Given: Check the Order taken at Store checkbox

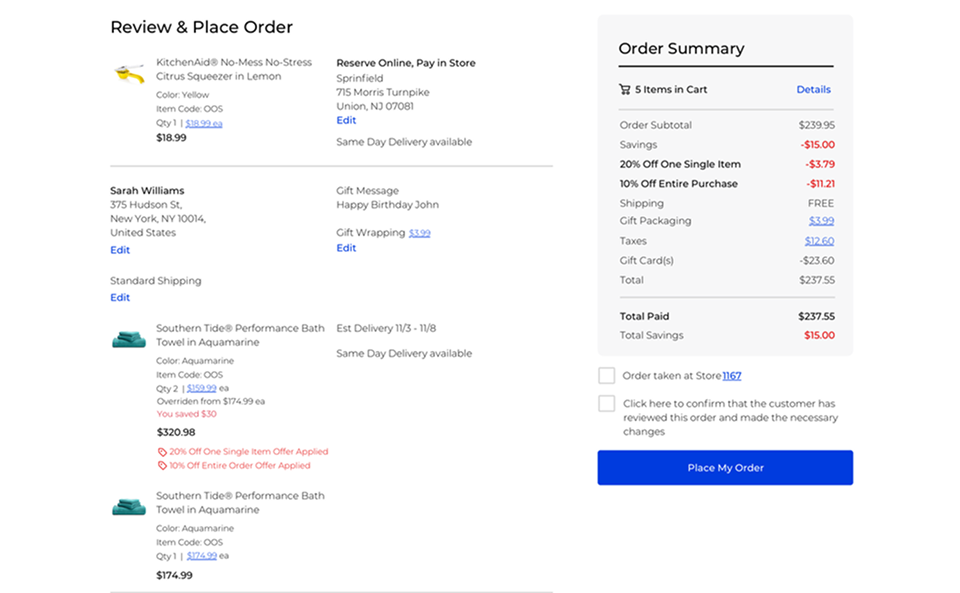Looking at the screenshot, I should point(606,375).
